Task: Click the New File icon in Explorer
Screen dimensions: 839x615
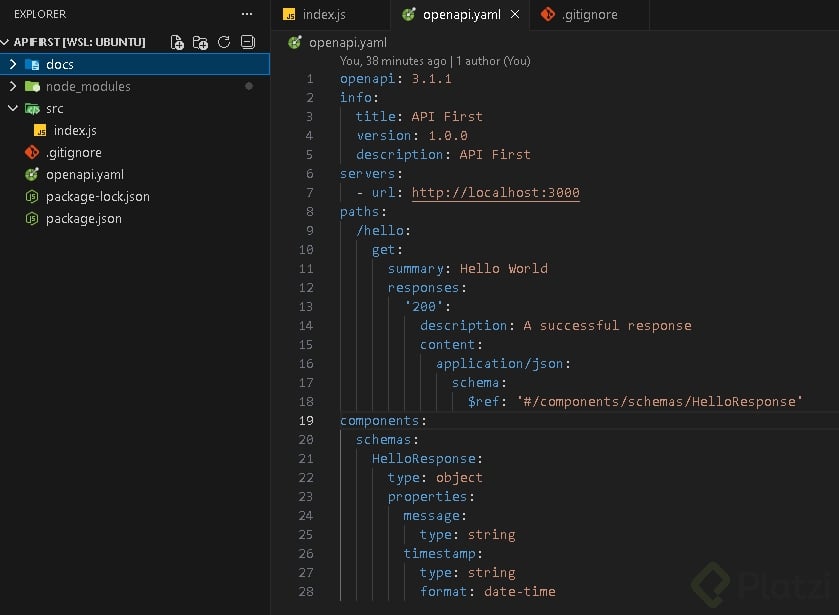Action: point(177,42)
